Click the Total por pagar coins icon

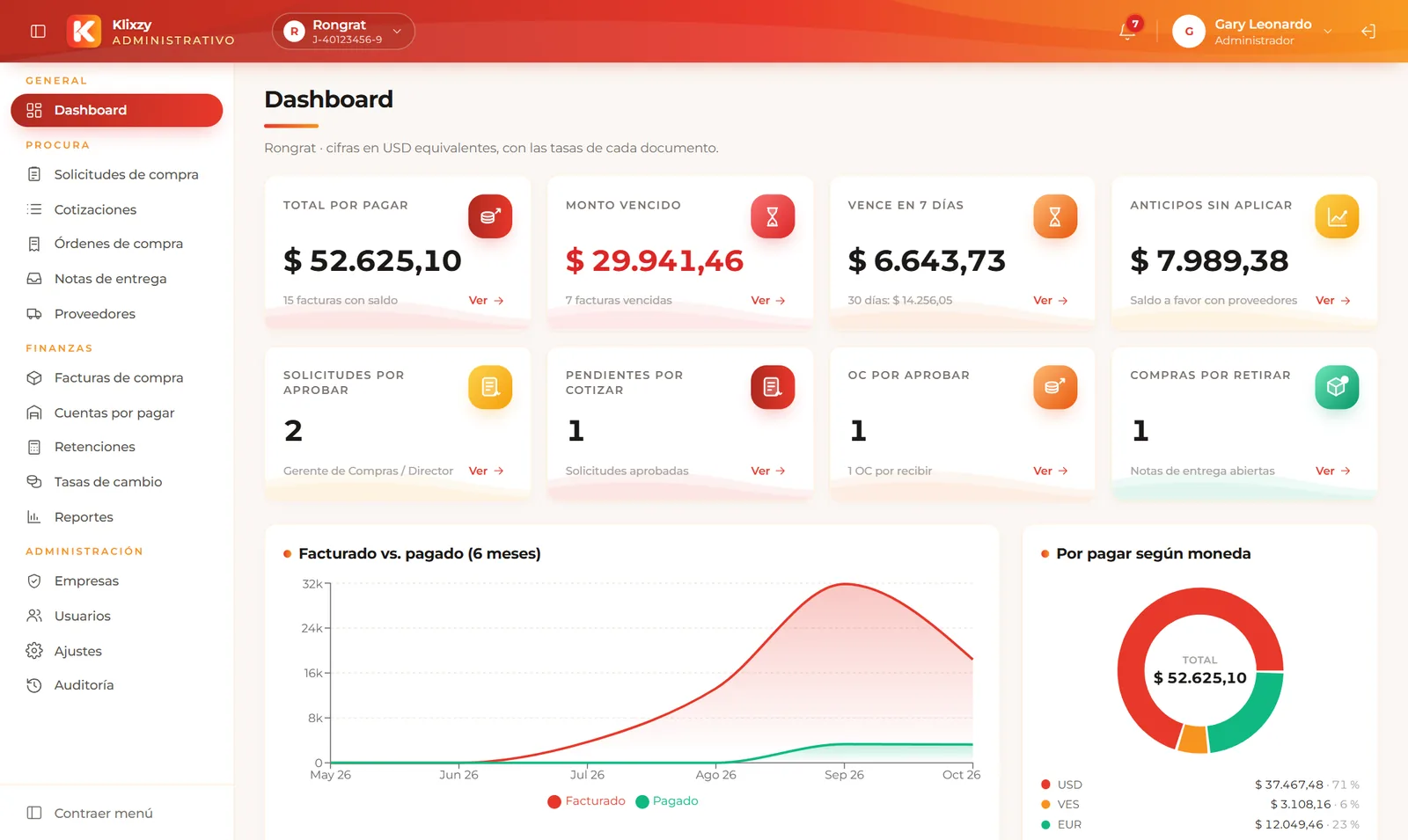pyautogui.click(x=490, y=216)
